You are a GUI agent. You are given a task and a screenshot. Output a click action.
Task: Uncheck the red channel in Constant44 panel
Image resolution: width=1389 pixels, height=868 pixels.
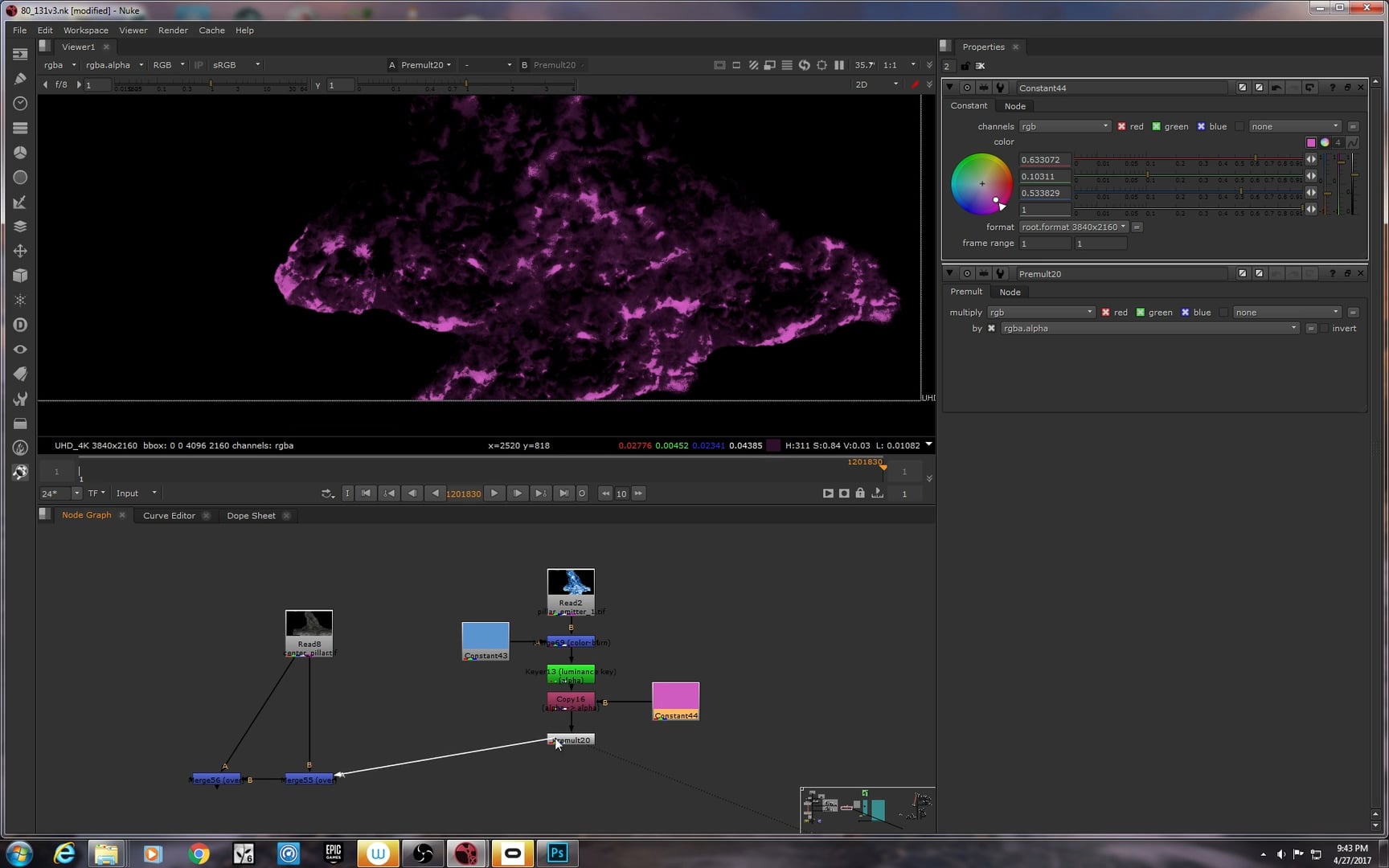point(1122,126)
